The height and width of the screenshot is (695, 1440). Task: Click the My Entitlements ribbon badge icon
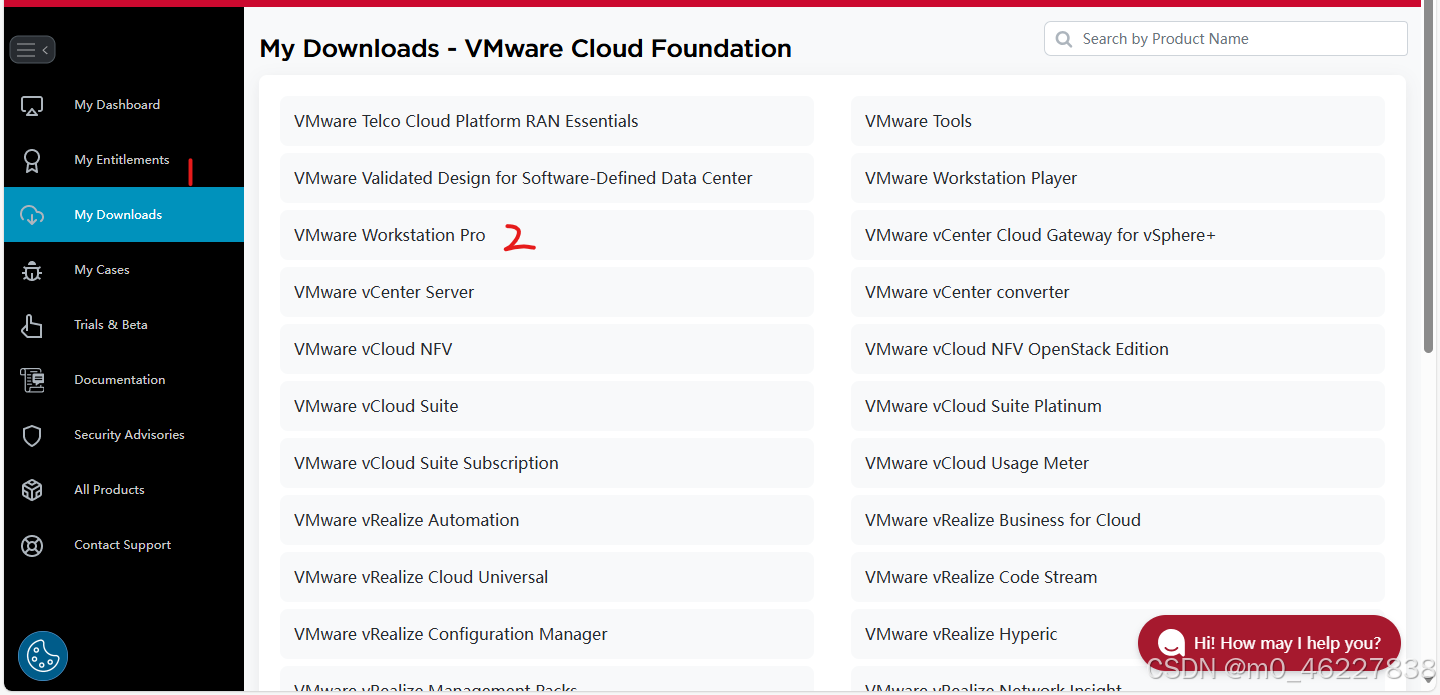click(x=32, y=160)
